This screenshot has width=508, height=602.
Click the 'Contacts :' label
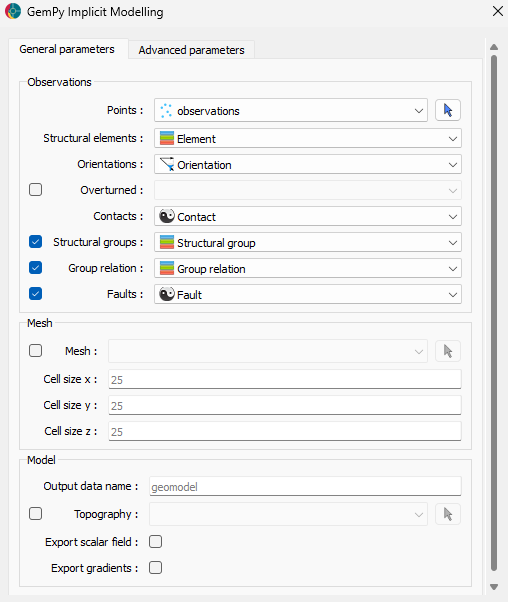click(x=118, y=216)
